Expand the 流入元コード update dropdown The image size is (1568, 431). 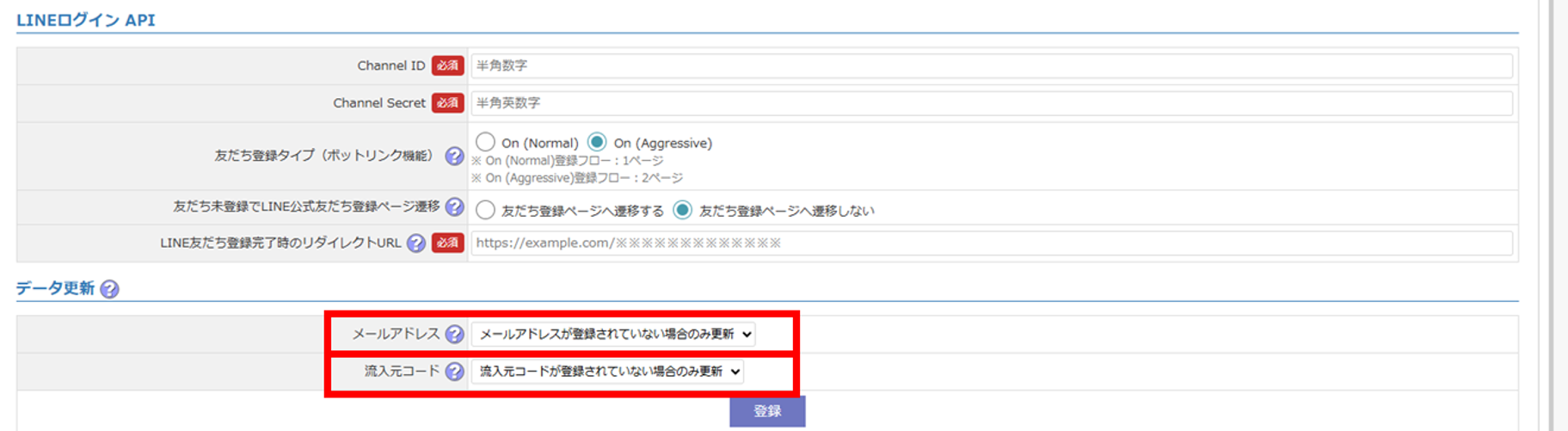tap(607, 372)
